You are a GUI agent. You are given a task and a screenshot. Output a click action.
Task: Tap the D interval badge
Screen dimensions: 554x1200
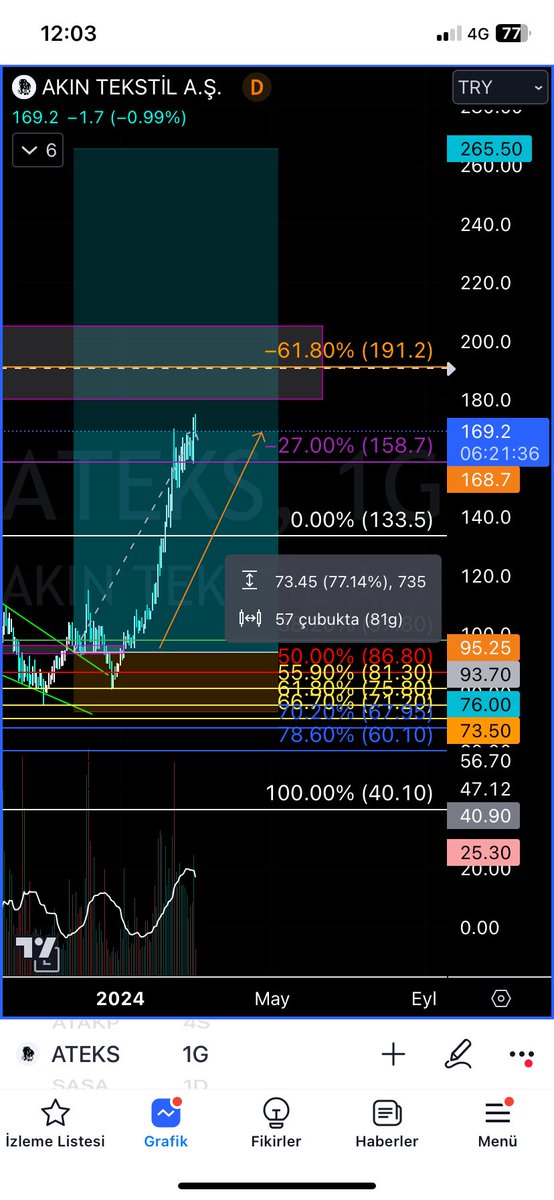[257, 87]
